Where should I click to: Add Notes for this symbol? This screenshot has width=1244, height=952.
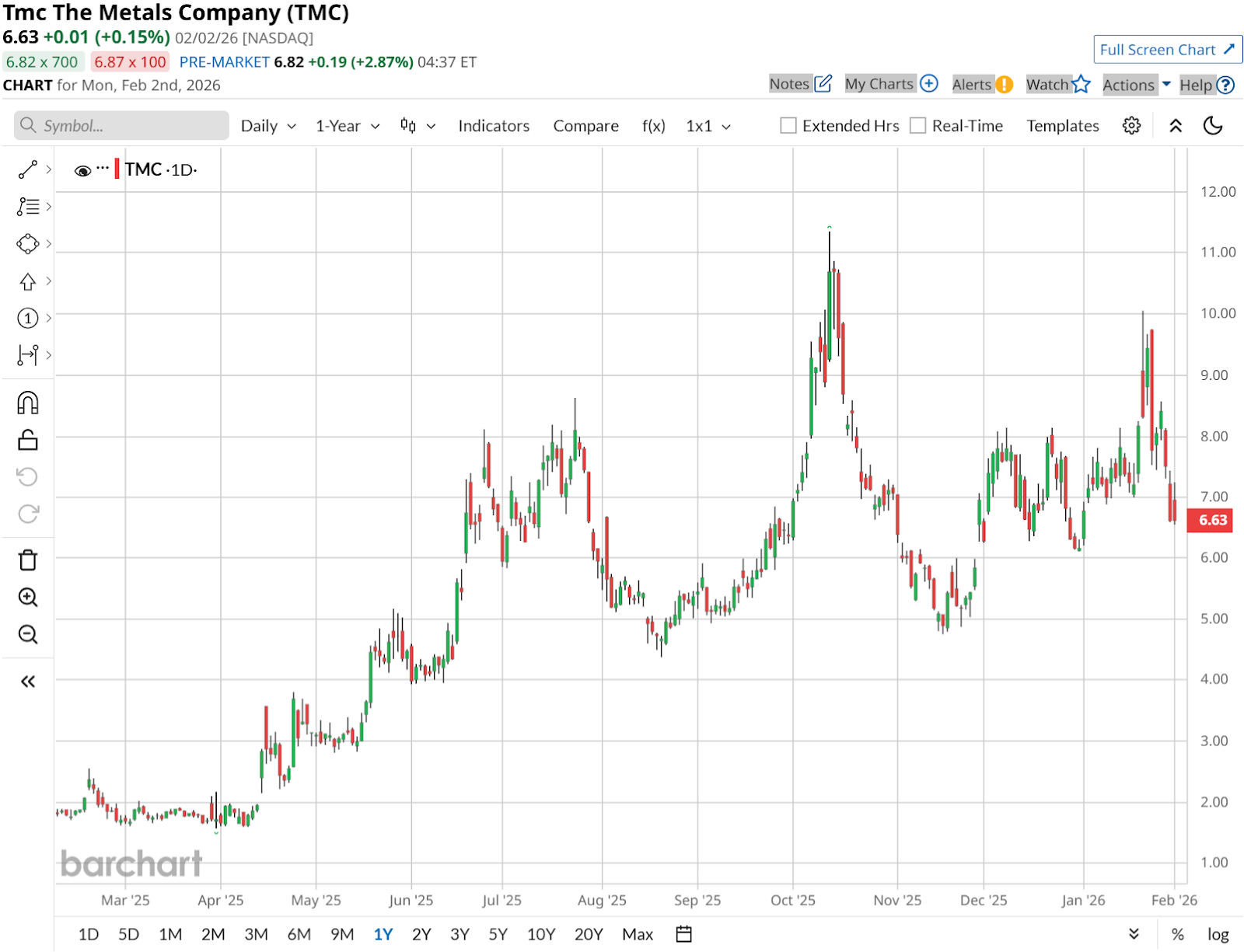800,84
